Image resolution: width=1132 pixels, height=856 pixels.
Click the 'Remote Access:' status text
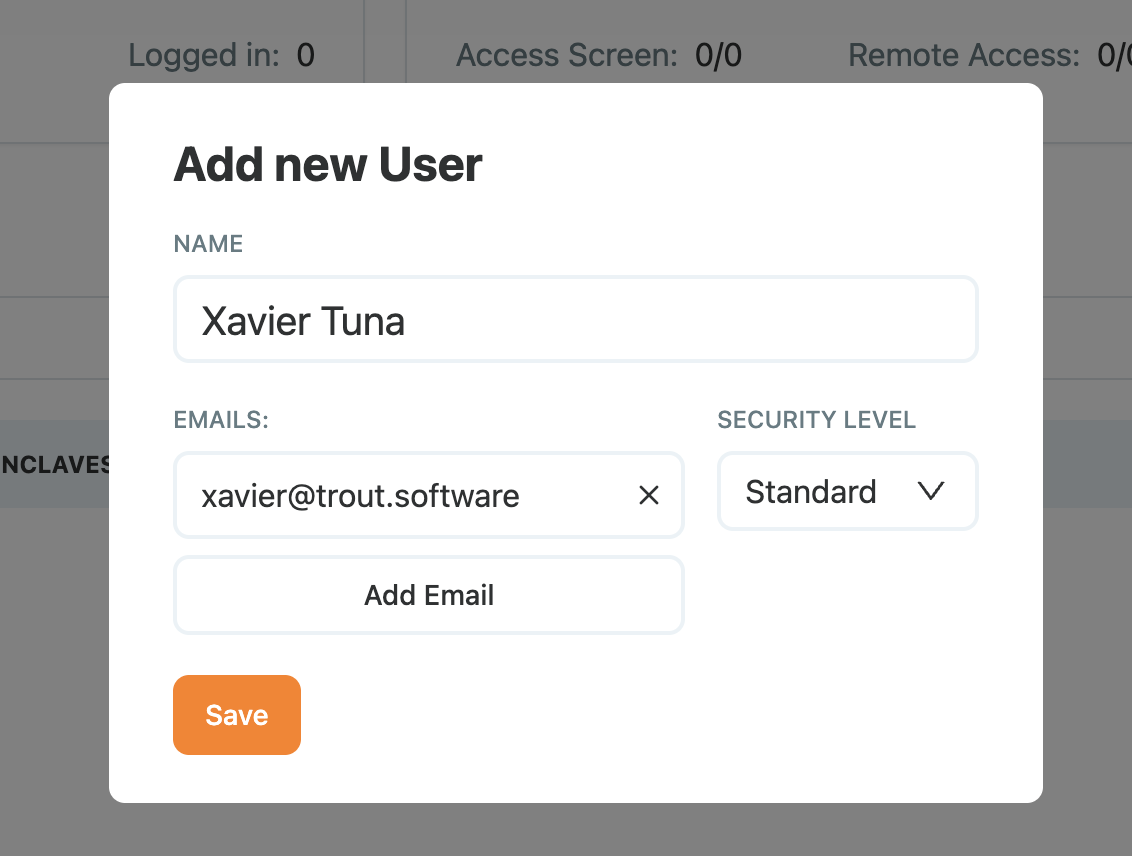(964, 56)
